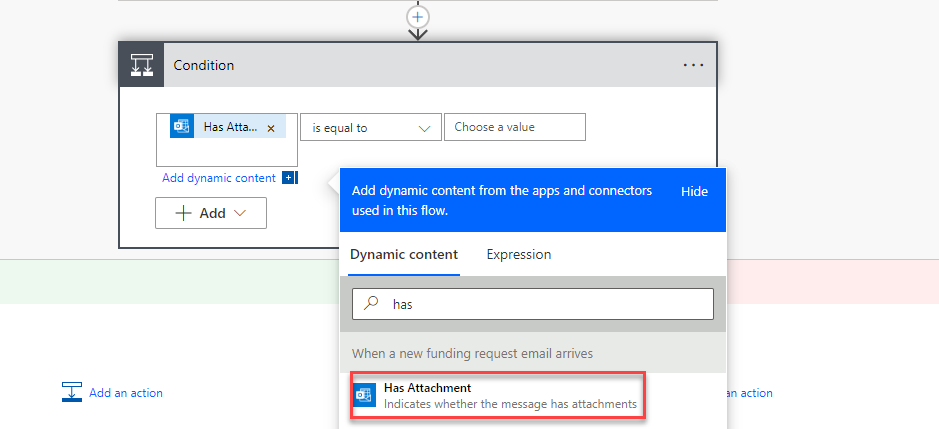This screenshot has width=939, height=429.
Task: Click the "Choose a value" field
Action: pos(514,127)
